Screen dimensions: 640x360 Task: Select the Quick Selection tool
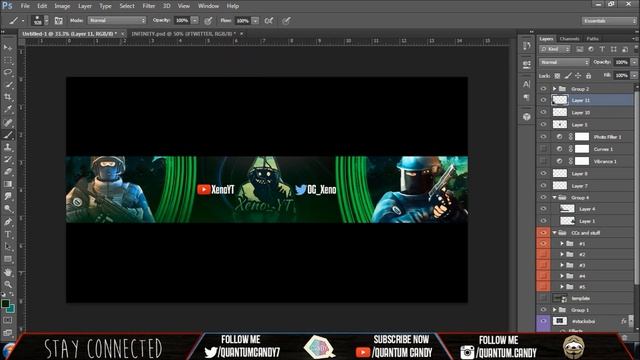pyautogui.click(x=8, y=84)
